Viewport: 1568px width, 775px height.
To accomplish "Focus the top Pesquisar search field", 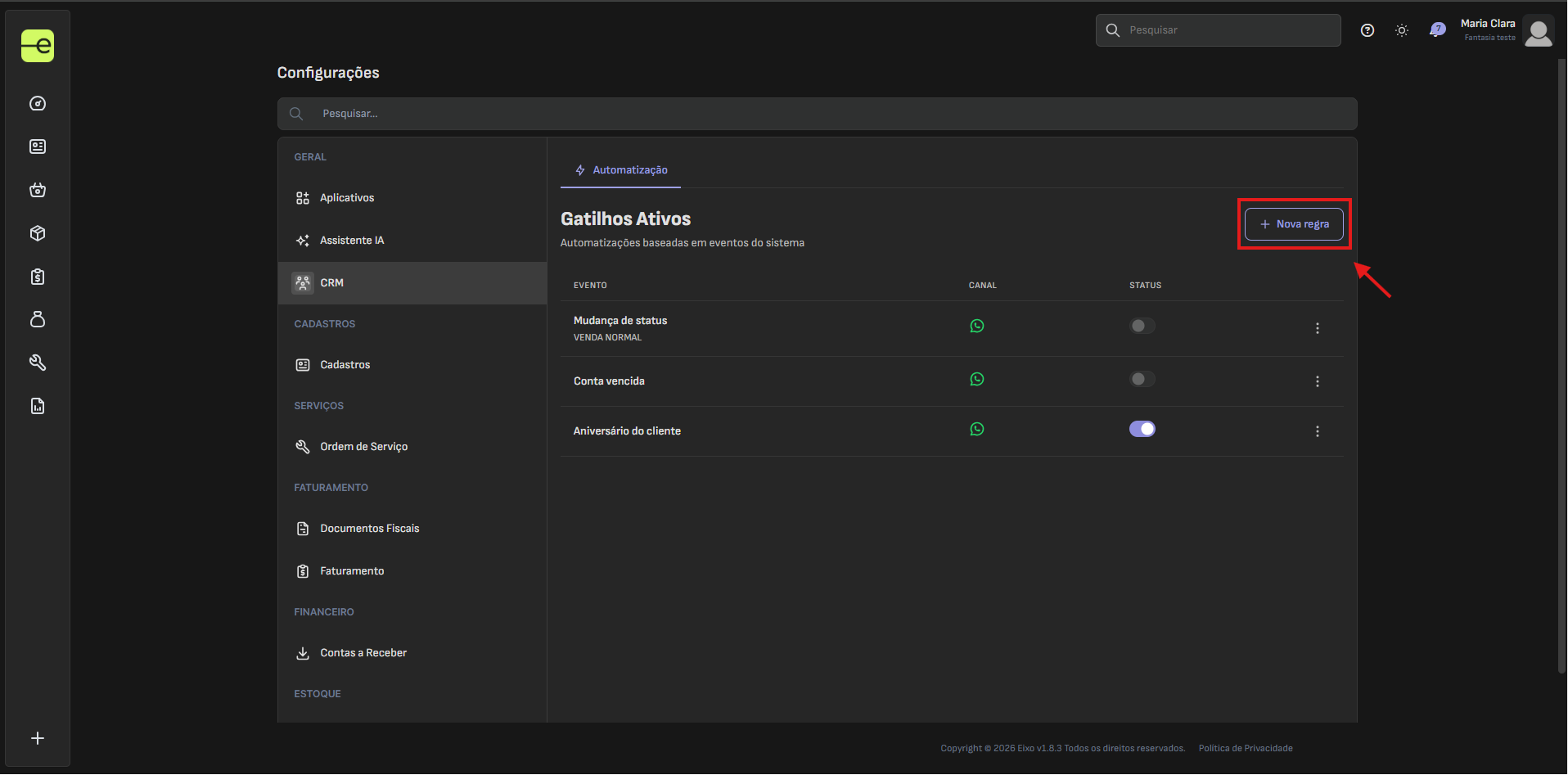I will point(1219,30).
